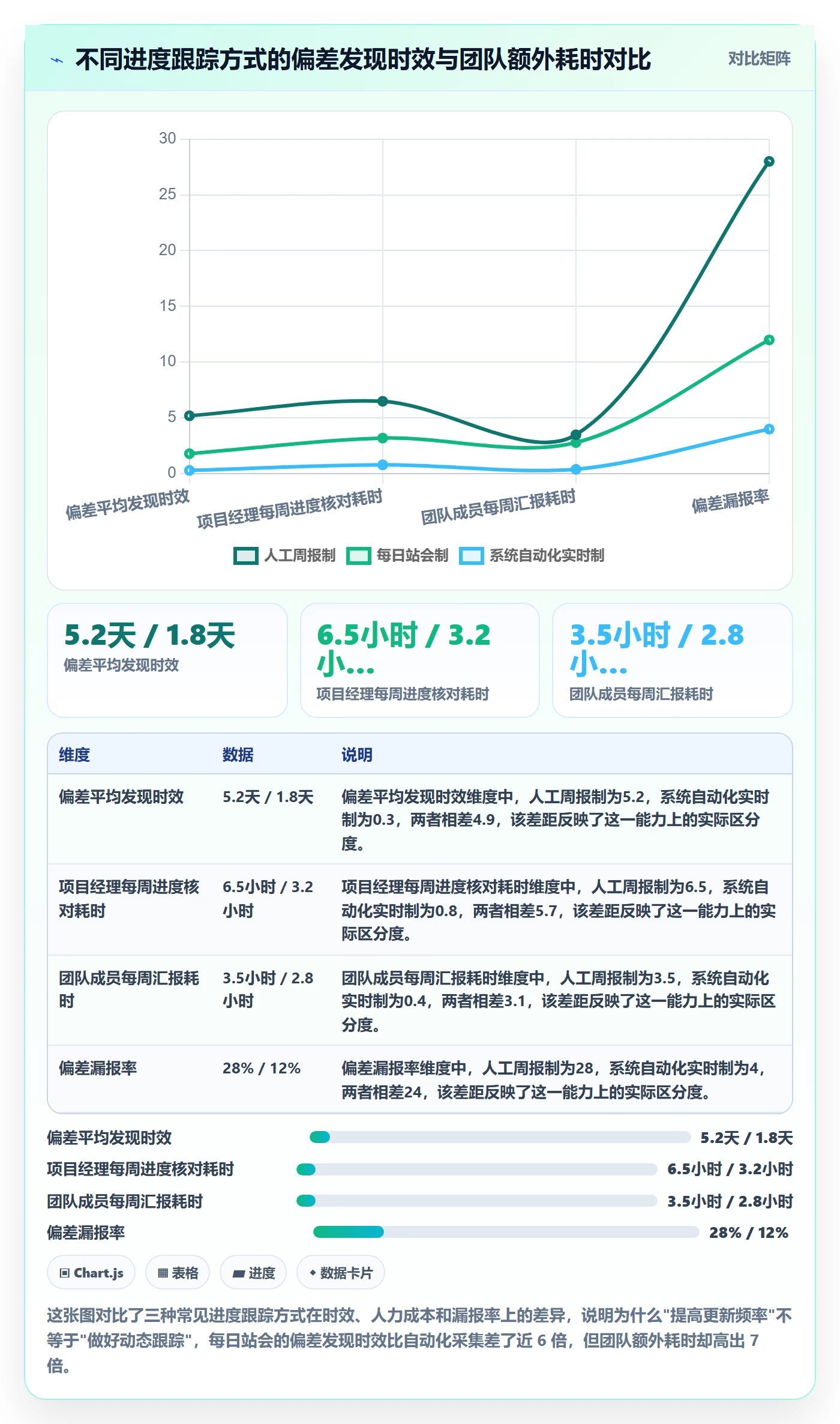This screenshot has height=1424, width=840.
Task: Click the y-axis tick label 30
Action: [167, 139]
